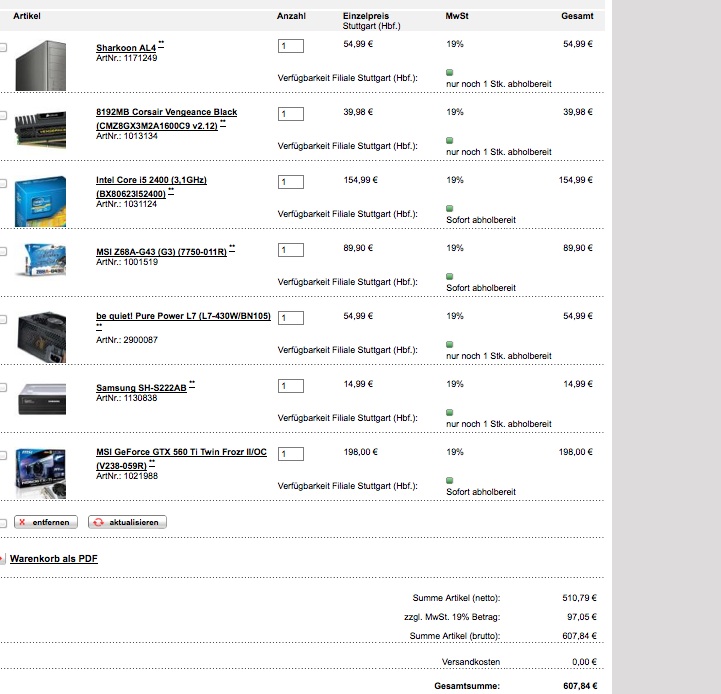Click article number ArtNr.: 1021988
This screenshot has height=694, width=721.
click(x=127, y=476)
